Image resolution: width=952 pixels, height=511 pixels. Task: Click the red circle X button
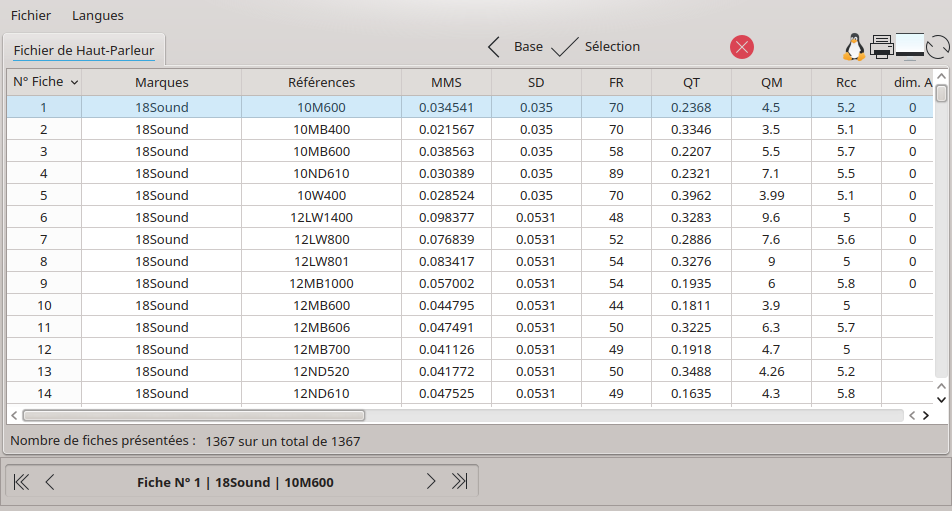(x=741, y=47)
